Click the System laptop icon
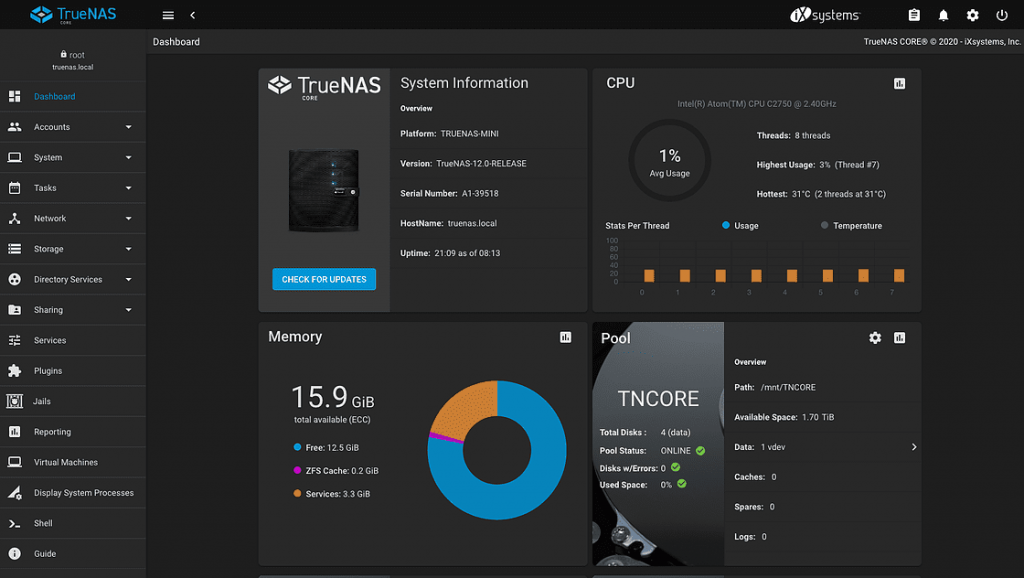Image resolution: width=1024 pixels, height=578 pixels. click(x=14, y=157)
